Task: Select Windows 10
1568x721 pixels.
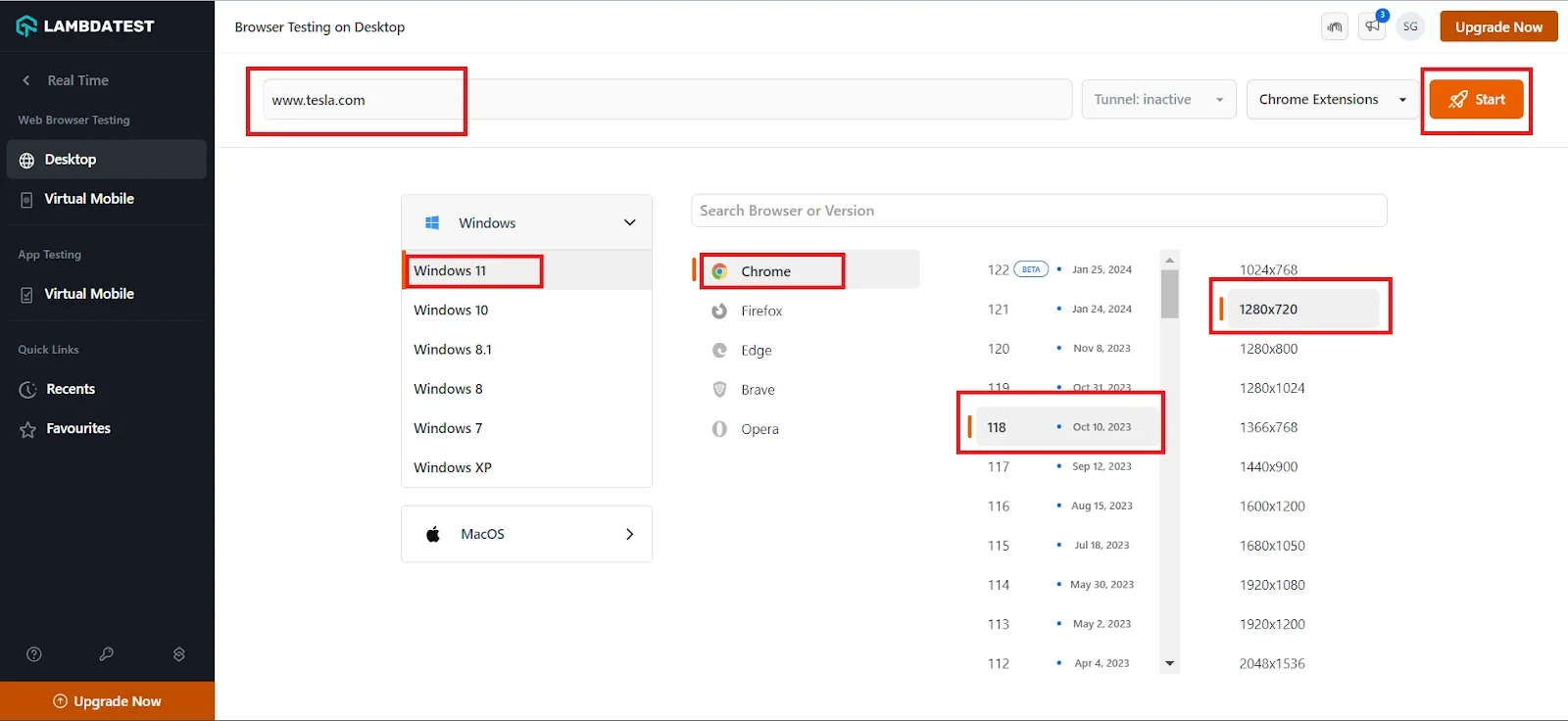Action: pyautogui.click(x=526, y=310)
